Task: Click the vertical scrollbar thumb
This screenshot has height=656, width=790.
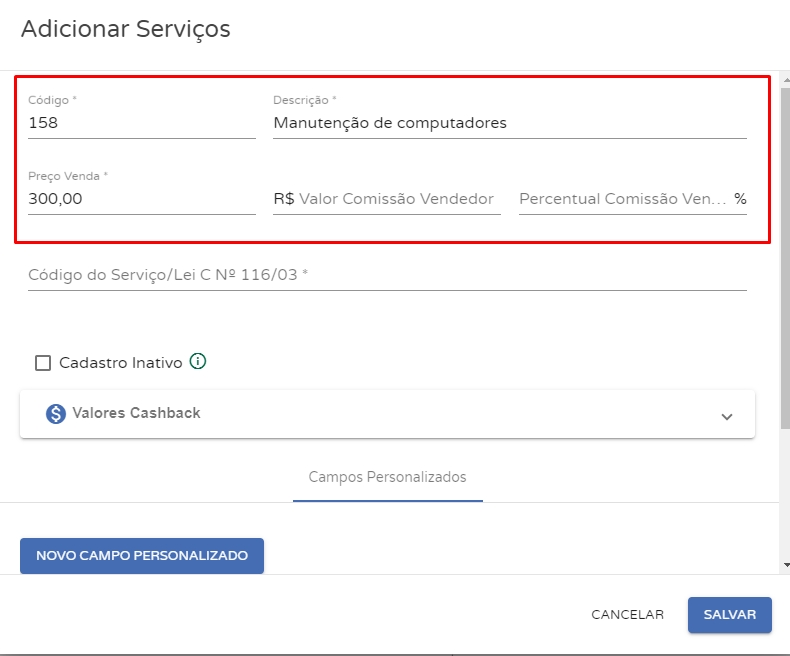Action: pyautogui.click(x=784, y=250)
